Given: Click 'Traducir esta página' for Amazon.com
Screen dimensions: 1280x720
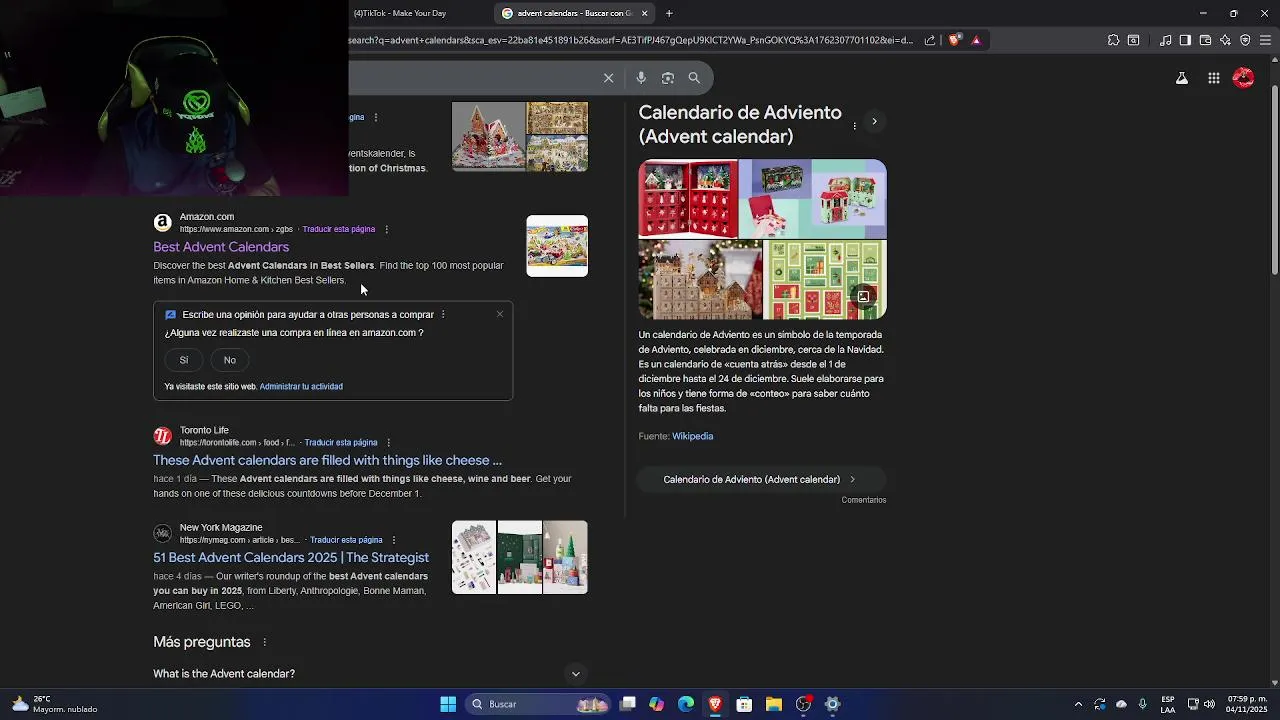Looking at the screenshot, I should [339, 229].
